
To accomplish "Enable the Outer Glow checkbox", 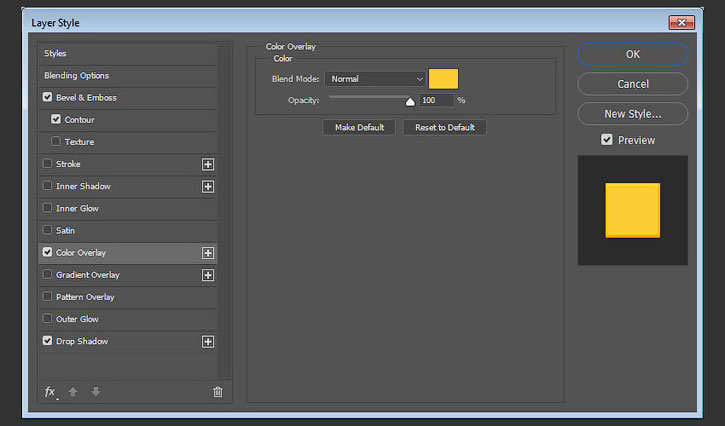I will point(48,319).
